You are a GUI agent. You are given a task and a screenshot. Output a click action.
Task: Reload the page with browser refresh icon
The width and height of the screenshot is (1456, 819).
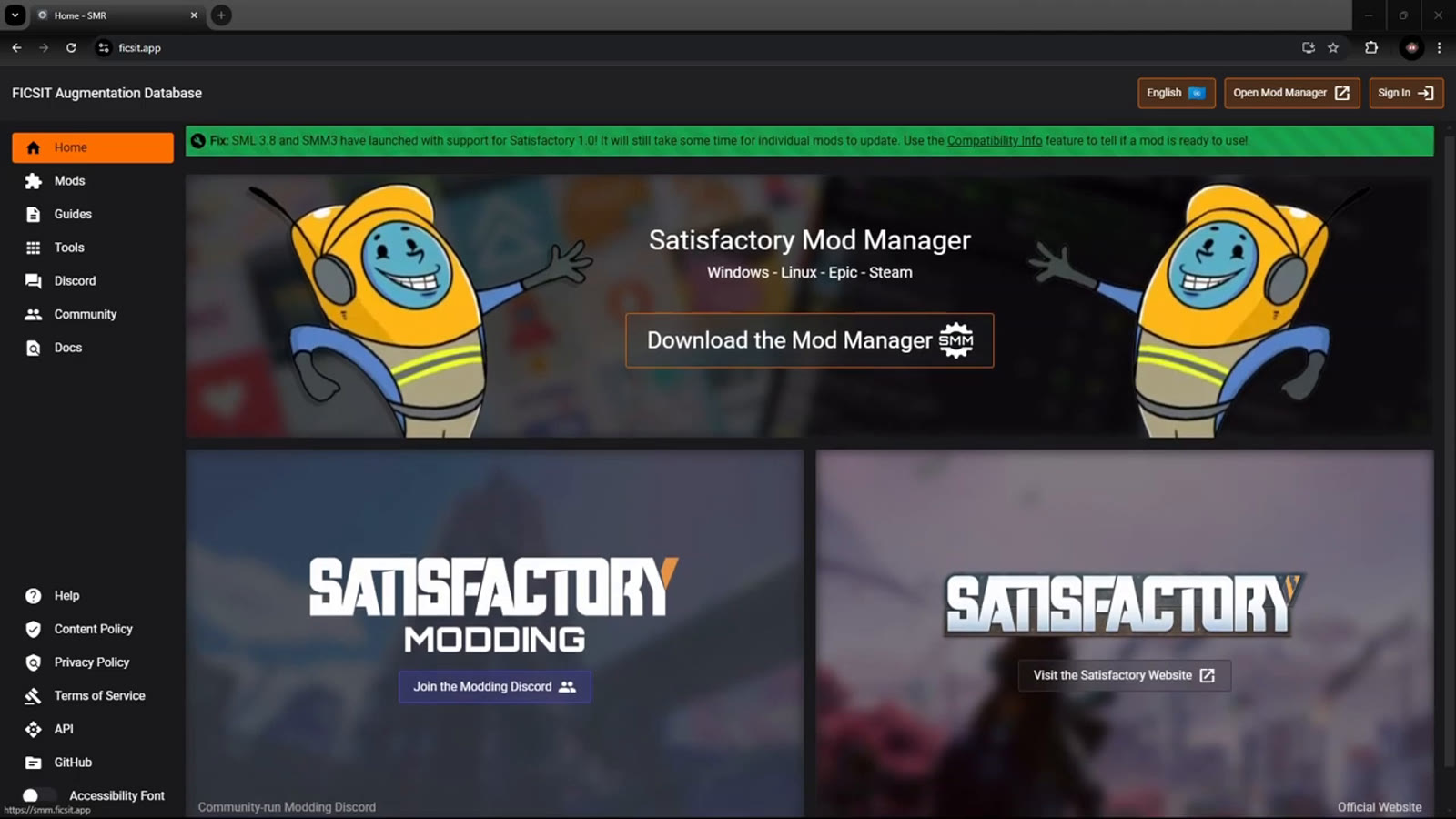(x=71, y=47)
